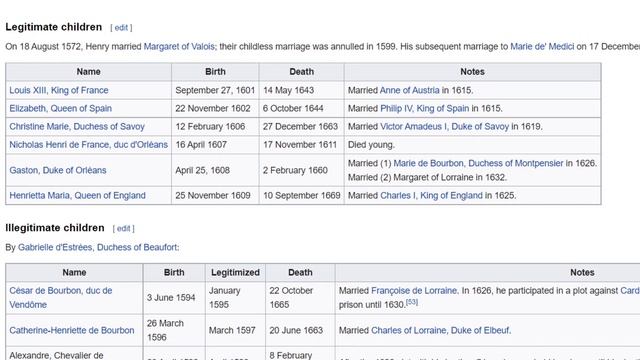Select the death date 17 November 1611

click(300, 145)
